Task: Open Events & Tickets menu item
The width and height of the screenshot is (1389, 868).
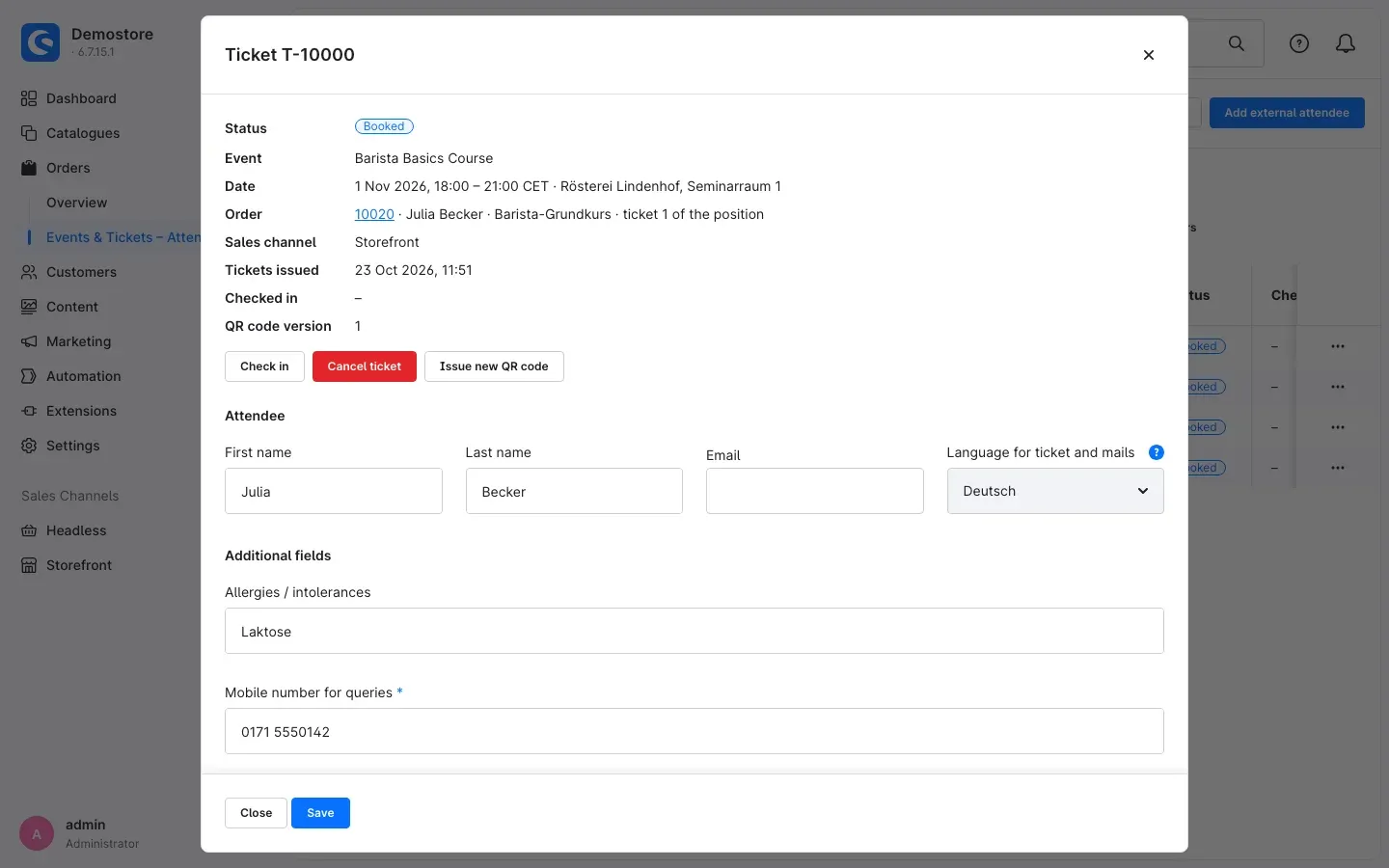Action: click(x=123, y=237)
